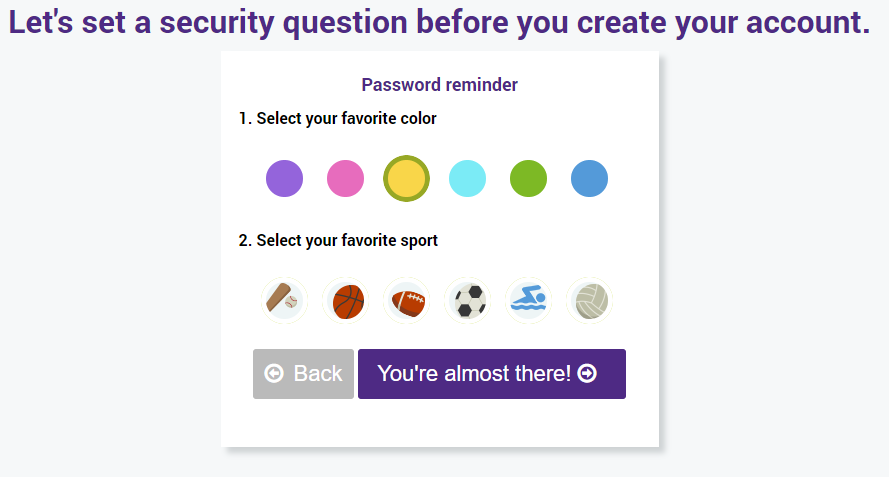
Task: Choose the basketball sport icon
Action: (x=345, y=301)
